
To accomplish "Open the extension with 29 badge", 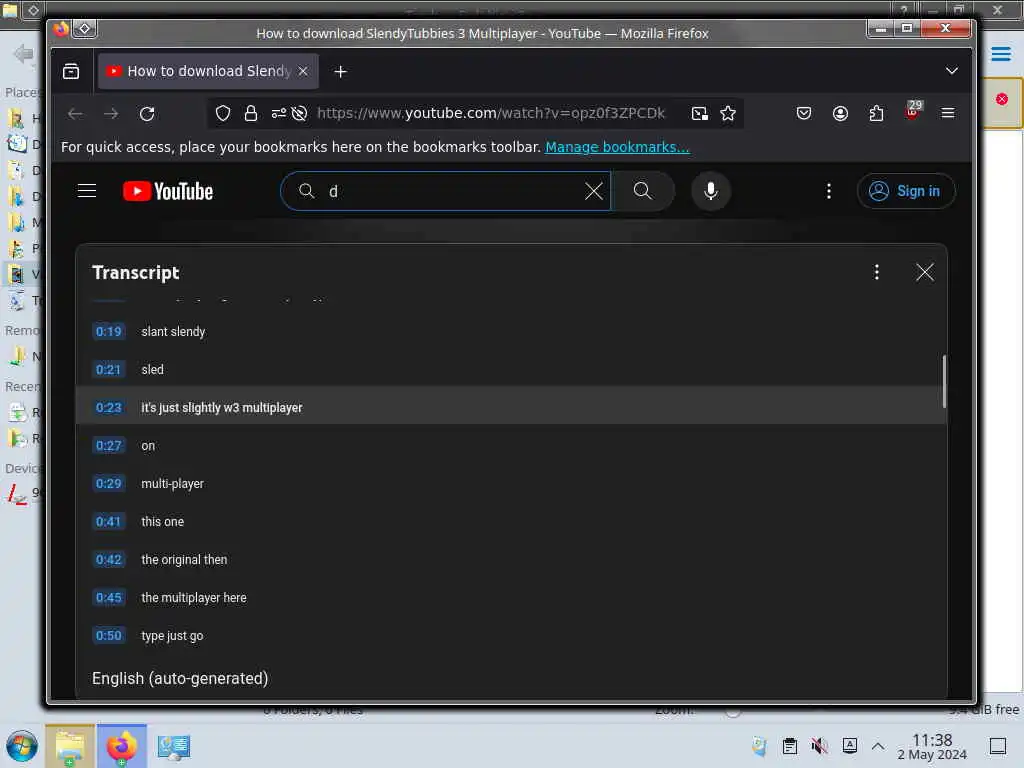I will tap(913, 111).
